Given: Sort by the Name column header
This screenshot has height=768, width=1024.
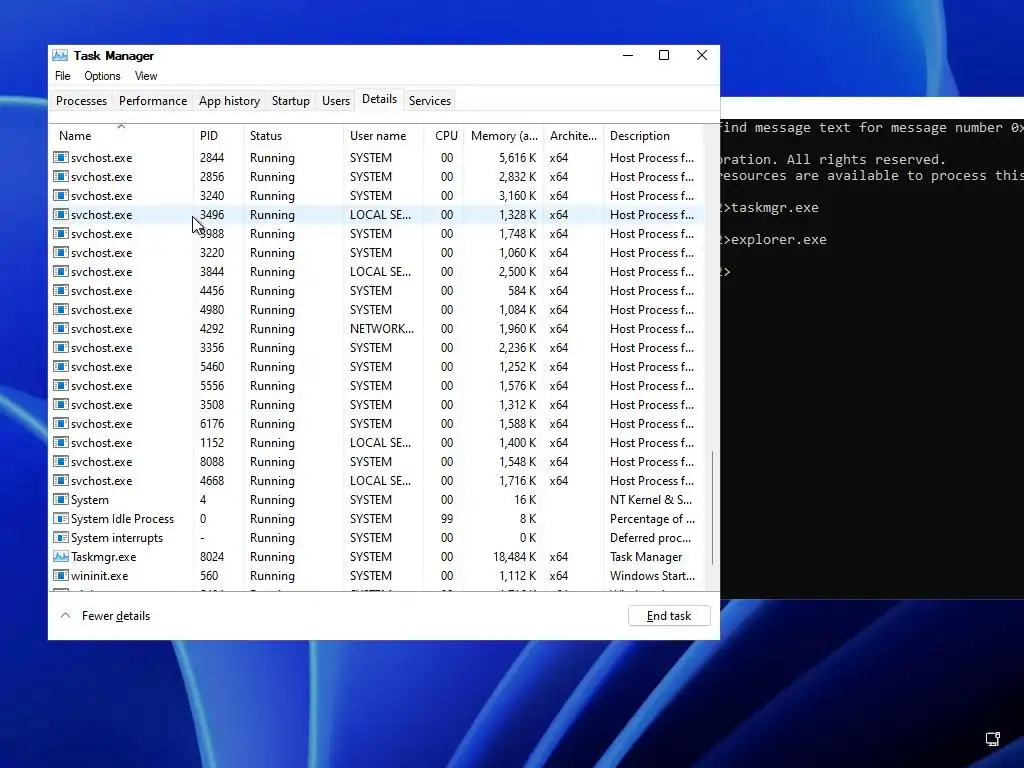Looking at the screenshot, I should coord(121,135).
